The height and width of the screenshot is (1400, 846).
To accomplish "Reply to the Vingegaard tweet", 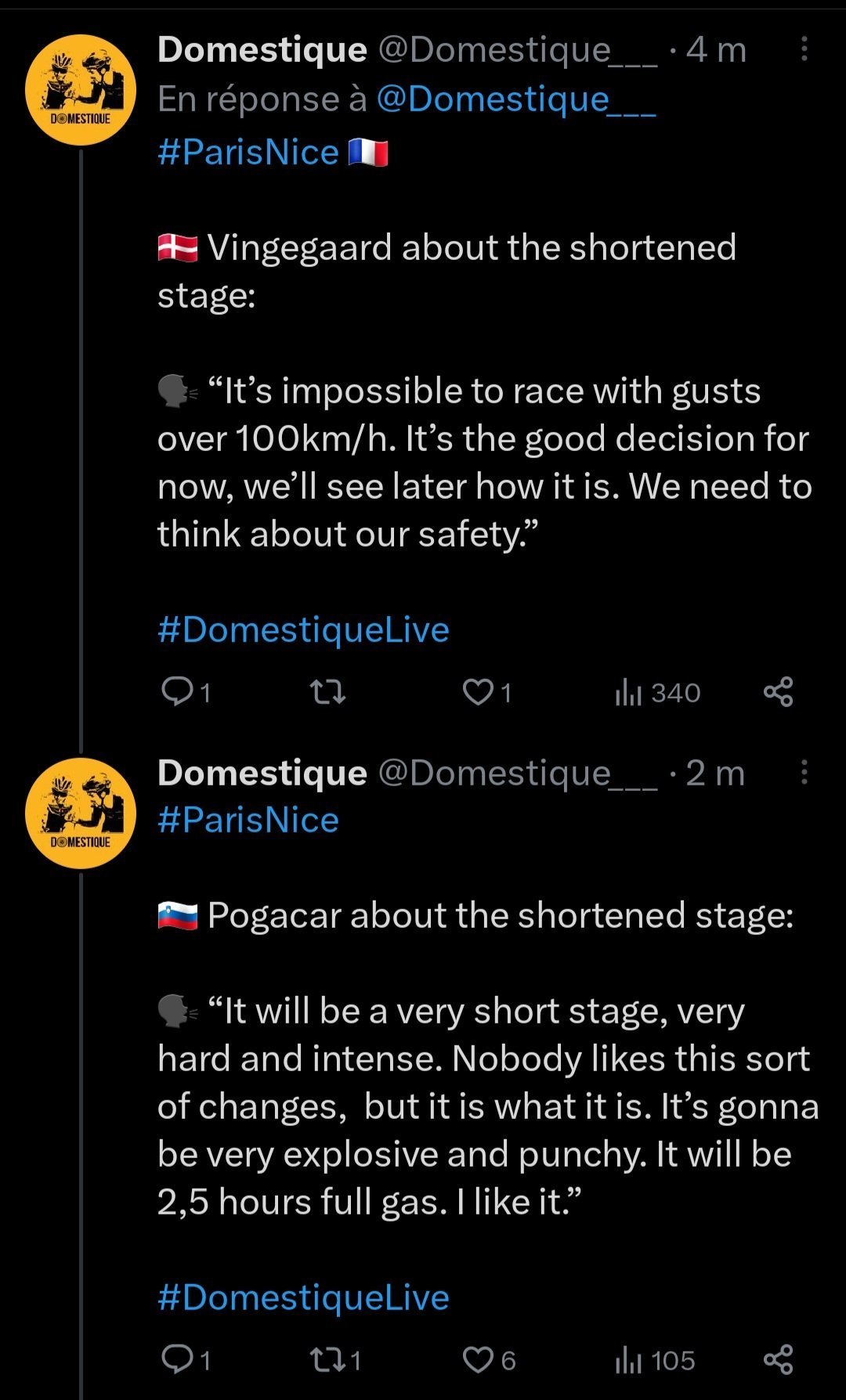I will point(185,692).
